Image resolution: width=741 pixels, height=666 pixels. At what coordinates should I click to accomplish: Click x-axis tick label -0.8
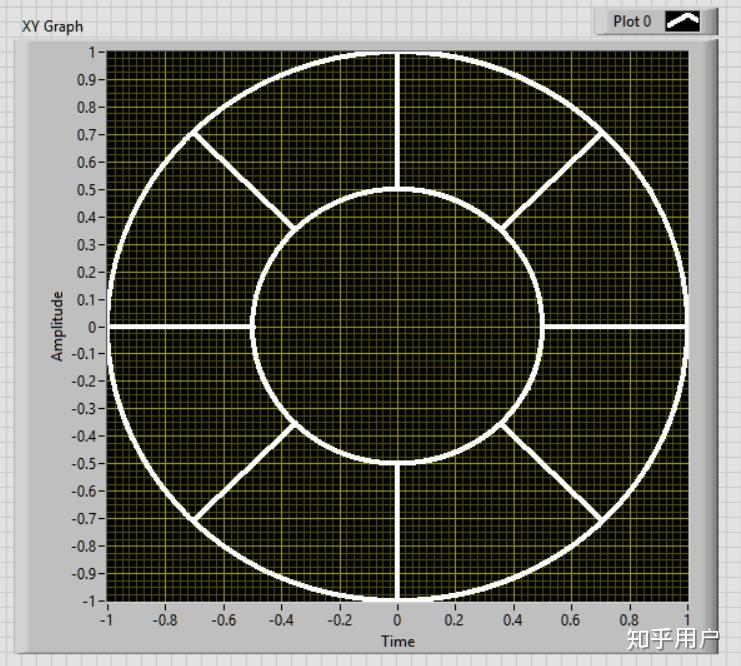[x=165, y=619]
